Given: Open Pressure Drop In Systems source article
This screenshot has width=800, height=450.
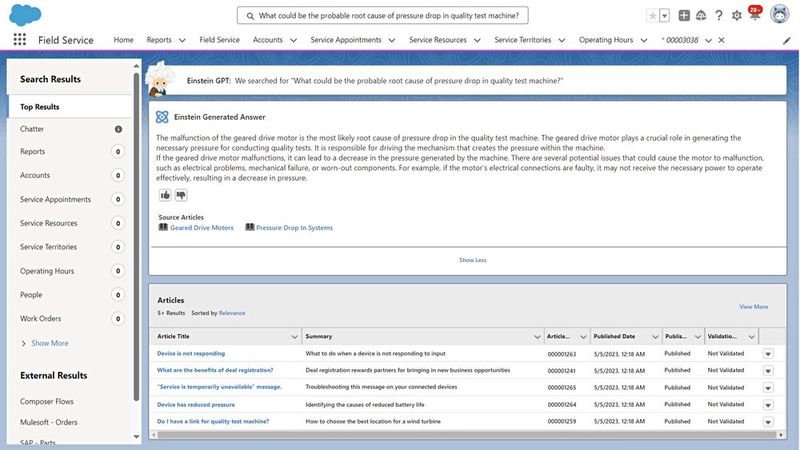Looking at the screenshot, I should [x=294, y=228].
